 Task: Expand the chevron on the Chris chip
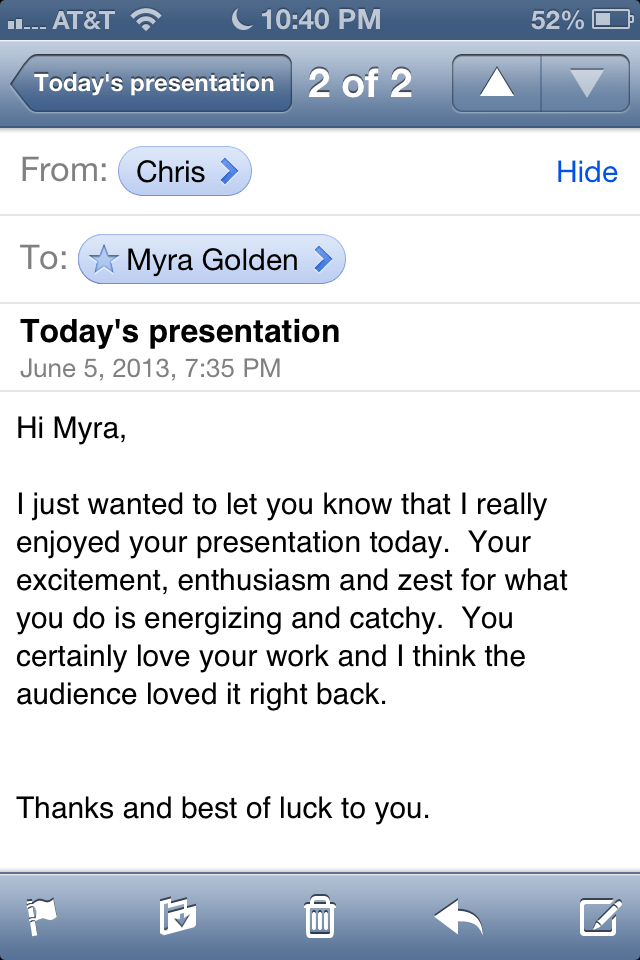(x=229, y=172)
